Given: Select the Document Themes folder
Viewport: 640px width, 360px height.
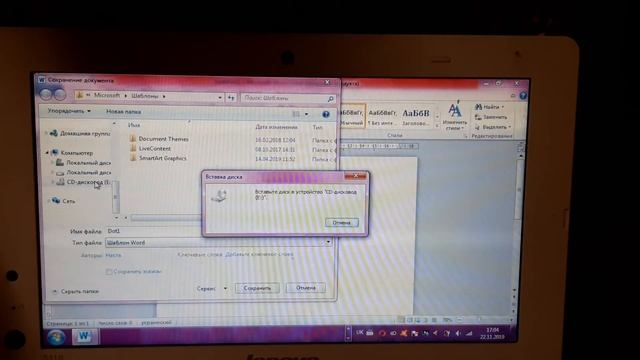Looking at the screenshot, I should tap(163, 139).
